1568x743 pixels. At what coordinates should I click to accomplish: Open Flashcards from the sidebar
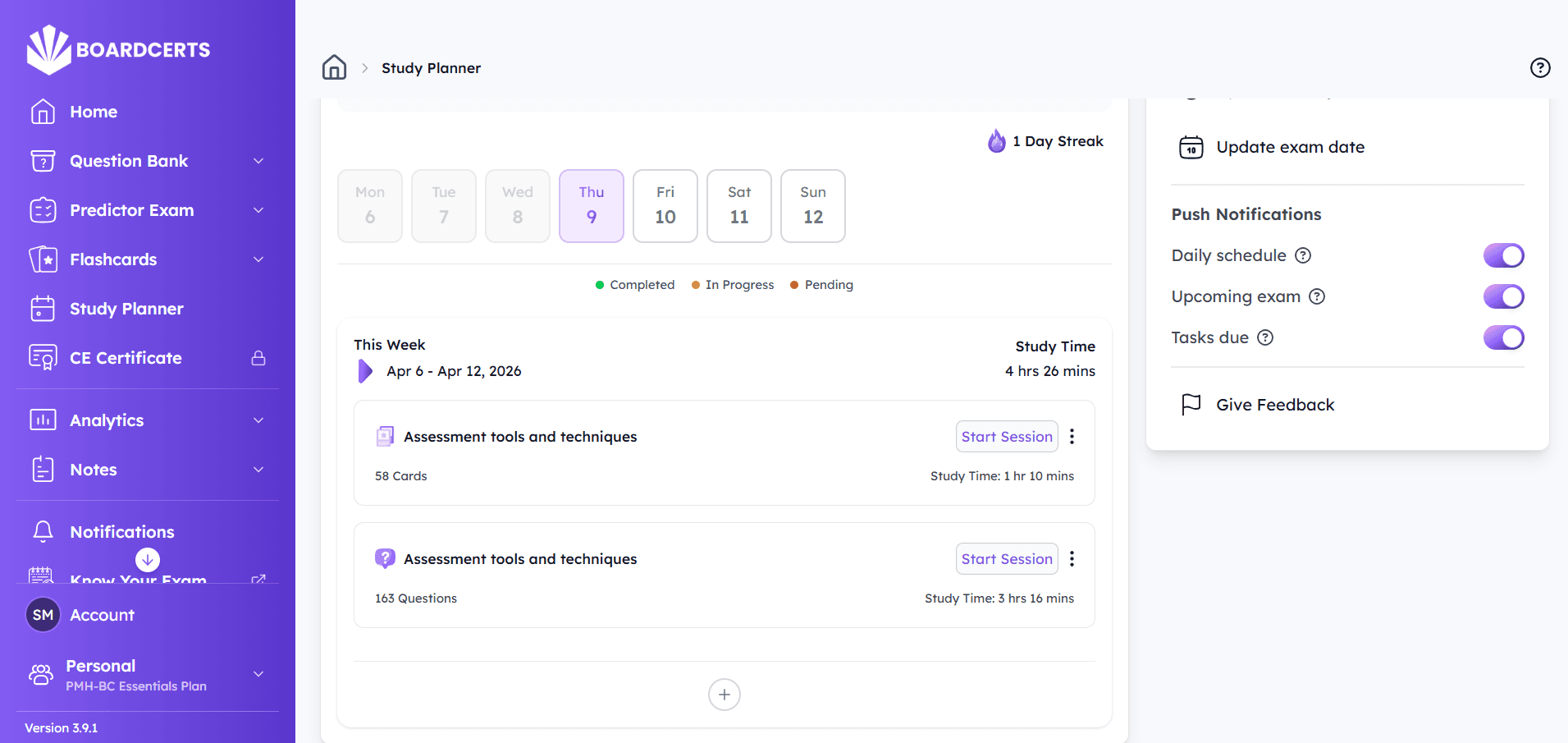(x=113, y=259)
